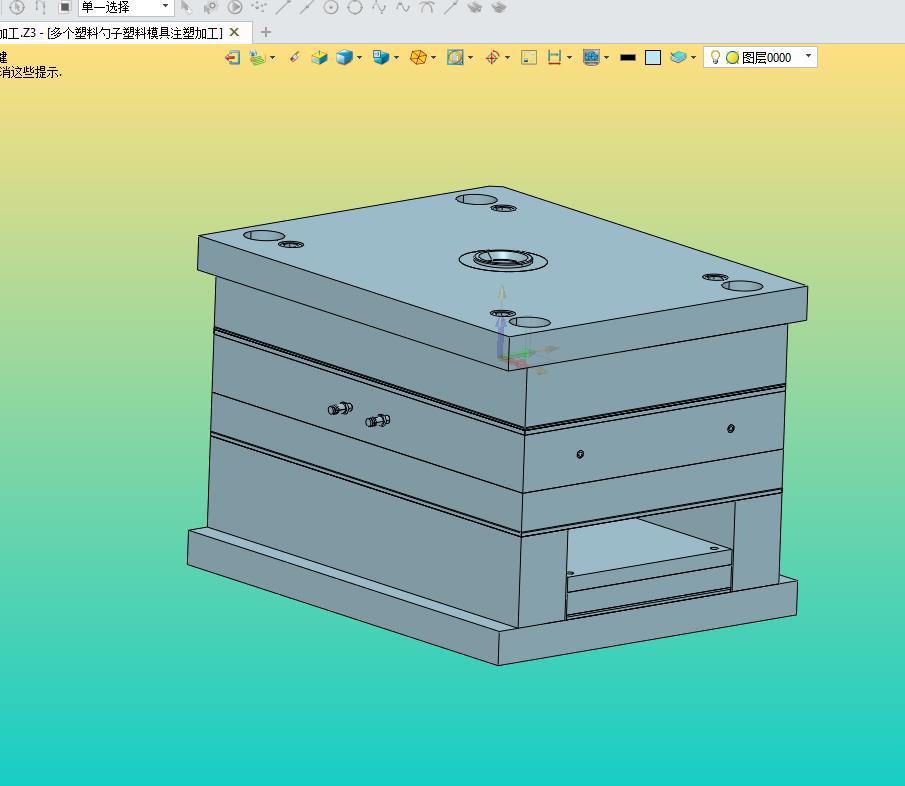This screenshot has height=786, width=905.
Task: Click the exit icon at toolbar start
Action: [232, 58]
